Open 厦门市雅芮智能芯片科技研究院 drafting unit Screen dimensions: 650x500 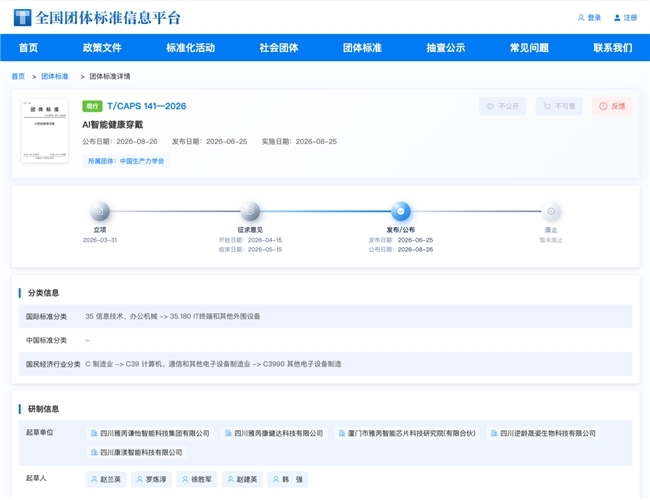407,433
